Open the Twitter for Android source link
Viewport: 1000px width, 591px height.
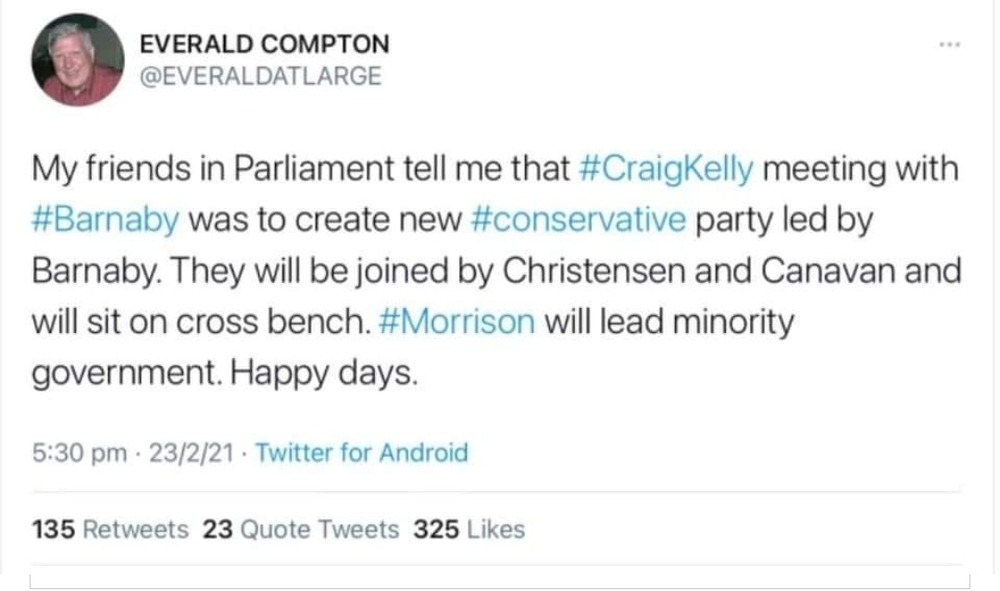(361, 453)
